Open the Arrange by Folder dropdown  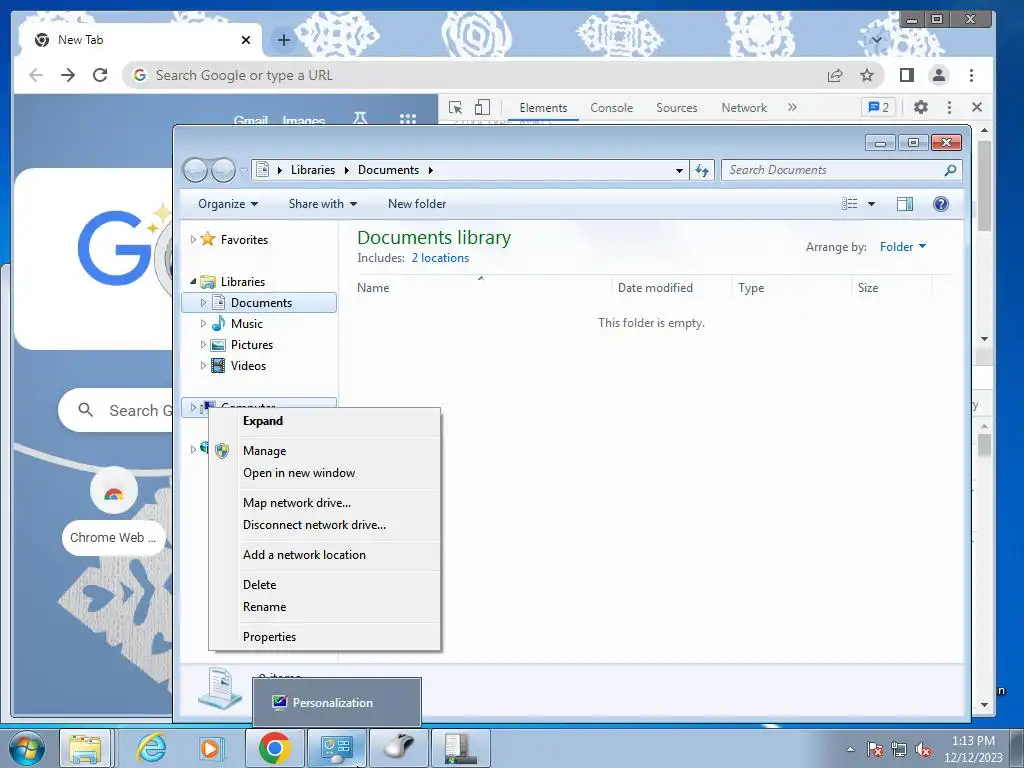coord(903,247)
